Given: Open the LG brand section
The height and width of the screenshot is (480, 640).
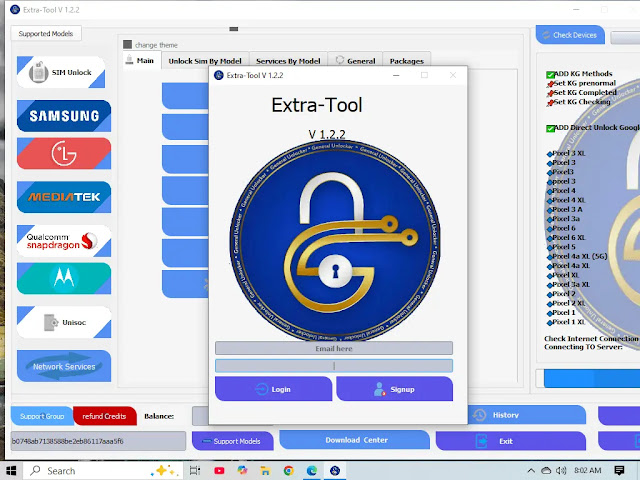Looking at the screenshot, I should pyautogui.click(x=64, y=153).
